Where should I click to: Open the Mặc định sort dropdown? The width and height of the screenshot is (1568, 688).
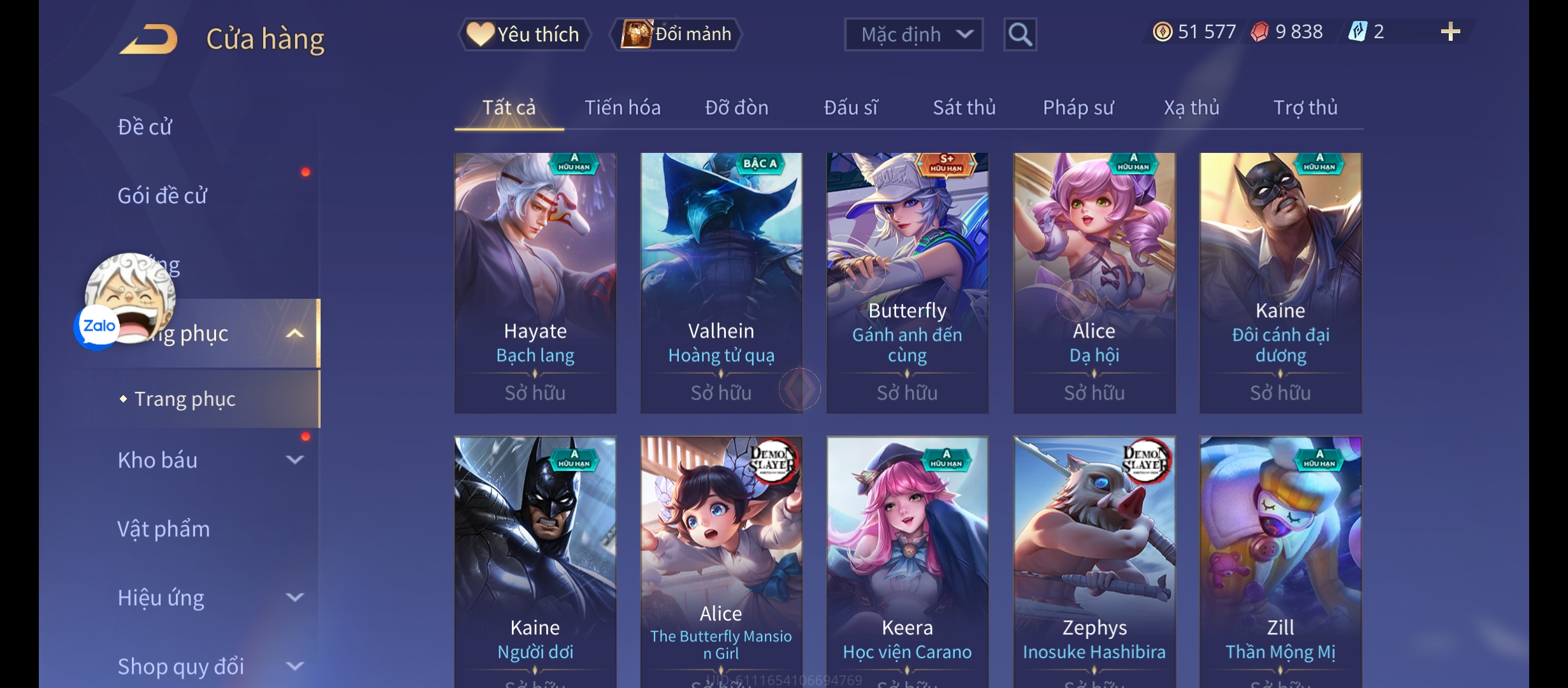913,34
